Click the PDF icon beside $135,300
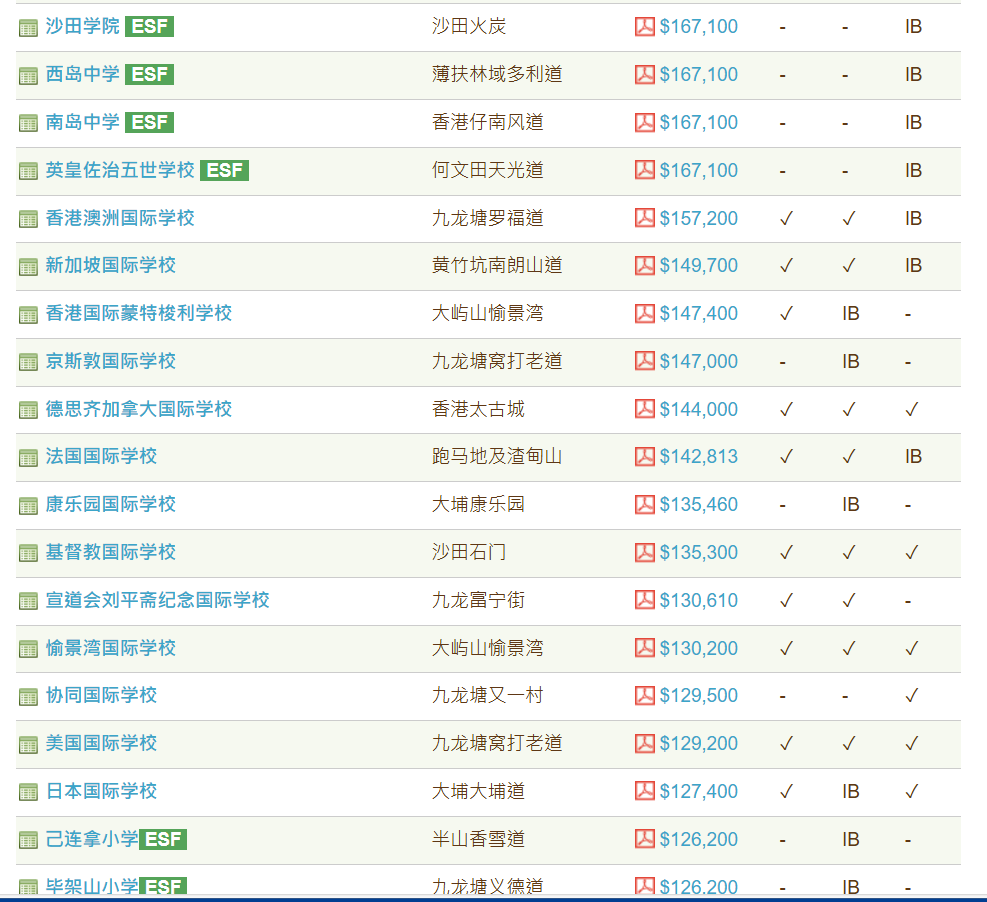Viewport: 987px width, 902px height. [645, 552]
